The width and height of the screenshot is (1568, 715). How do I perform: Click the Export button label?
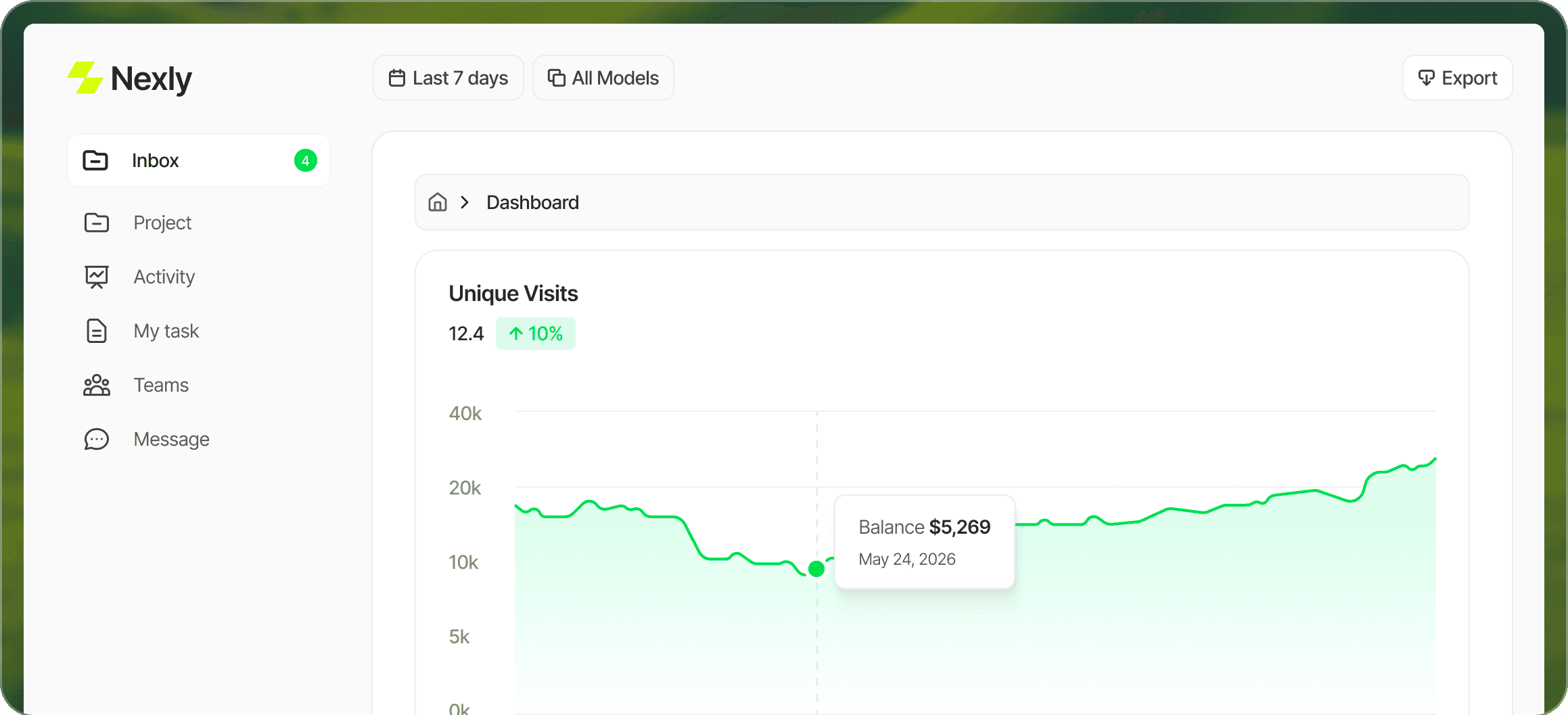click(x=1469, y=78)
